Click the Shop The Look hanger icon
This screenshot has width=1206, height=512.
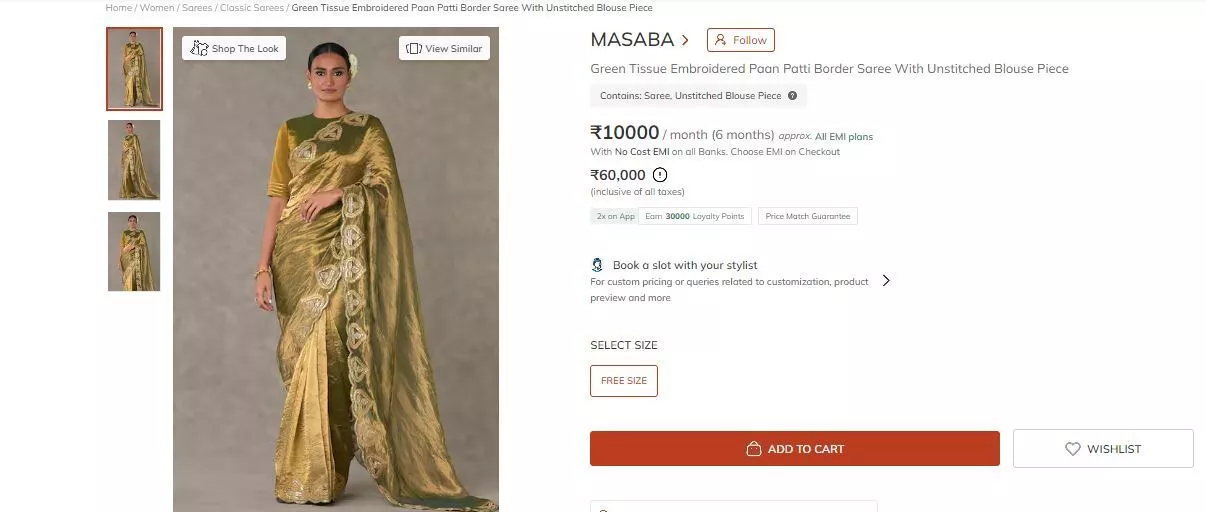pyautogui.click(x=199, y=48)
